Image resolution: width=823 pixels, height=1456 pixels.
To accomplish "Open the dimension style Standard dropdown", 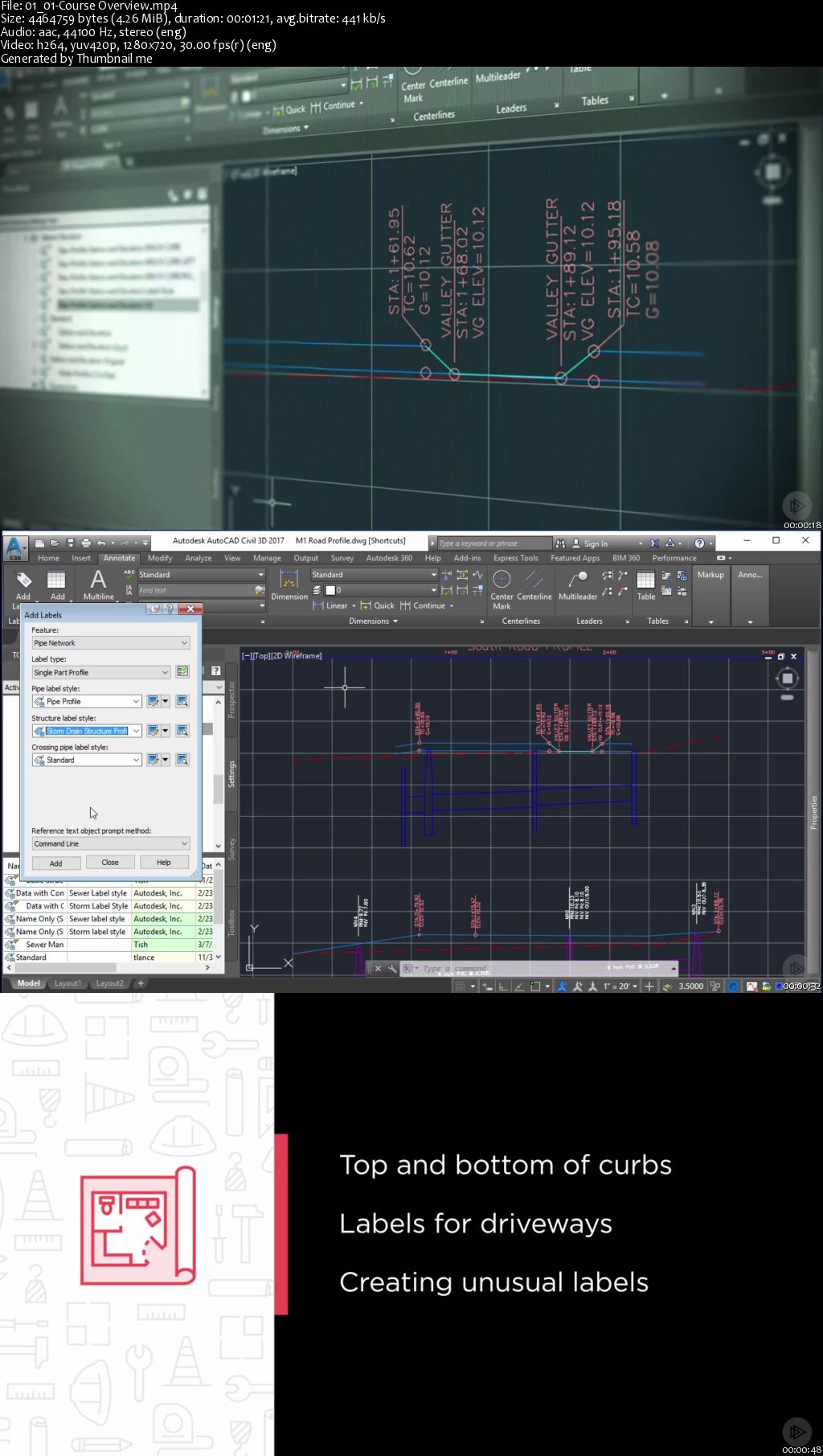I will coord(374,575).
